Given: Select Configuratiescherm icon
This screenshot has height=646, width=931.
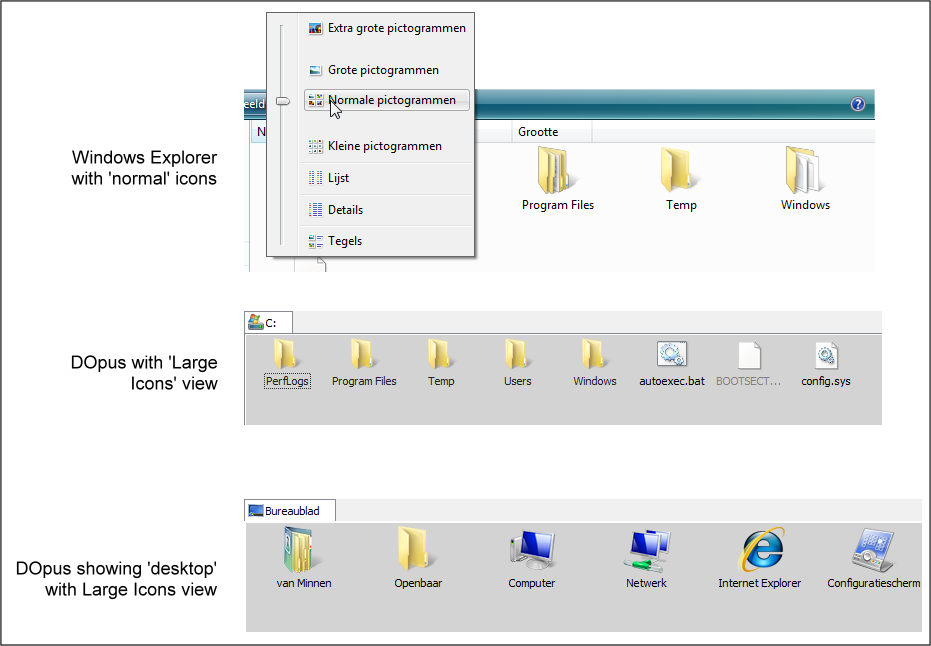Looking at the screenshot, I should pos(872,550).
